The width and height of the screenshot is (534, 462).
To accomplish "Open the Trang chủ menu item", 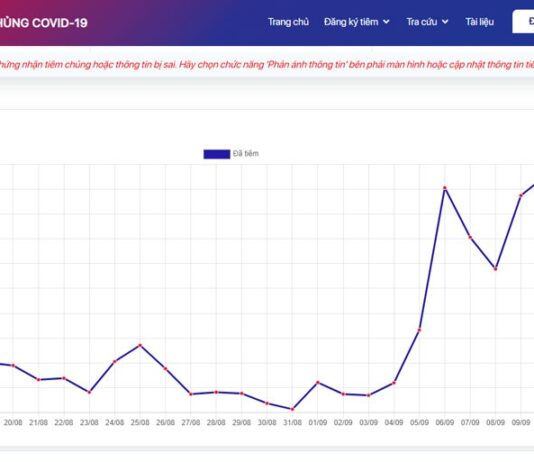I will pos(288,22).
